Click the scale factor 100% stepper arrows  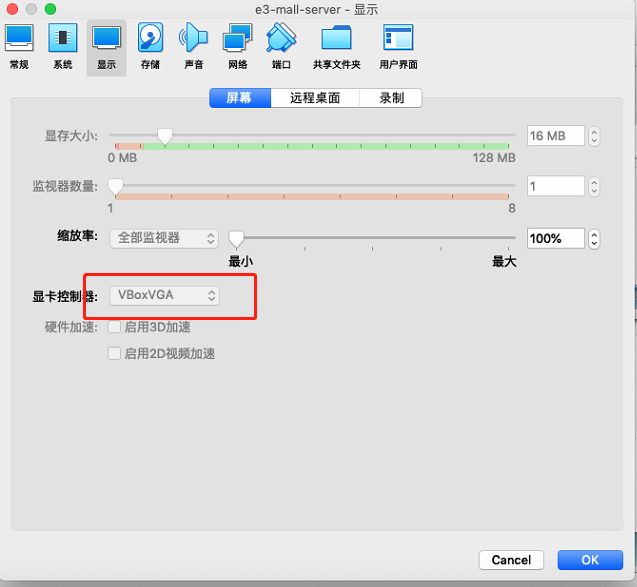(594, 238)
